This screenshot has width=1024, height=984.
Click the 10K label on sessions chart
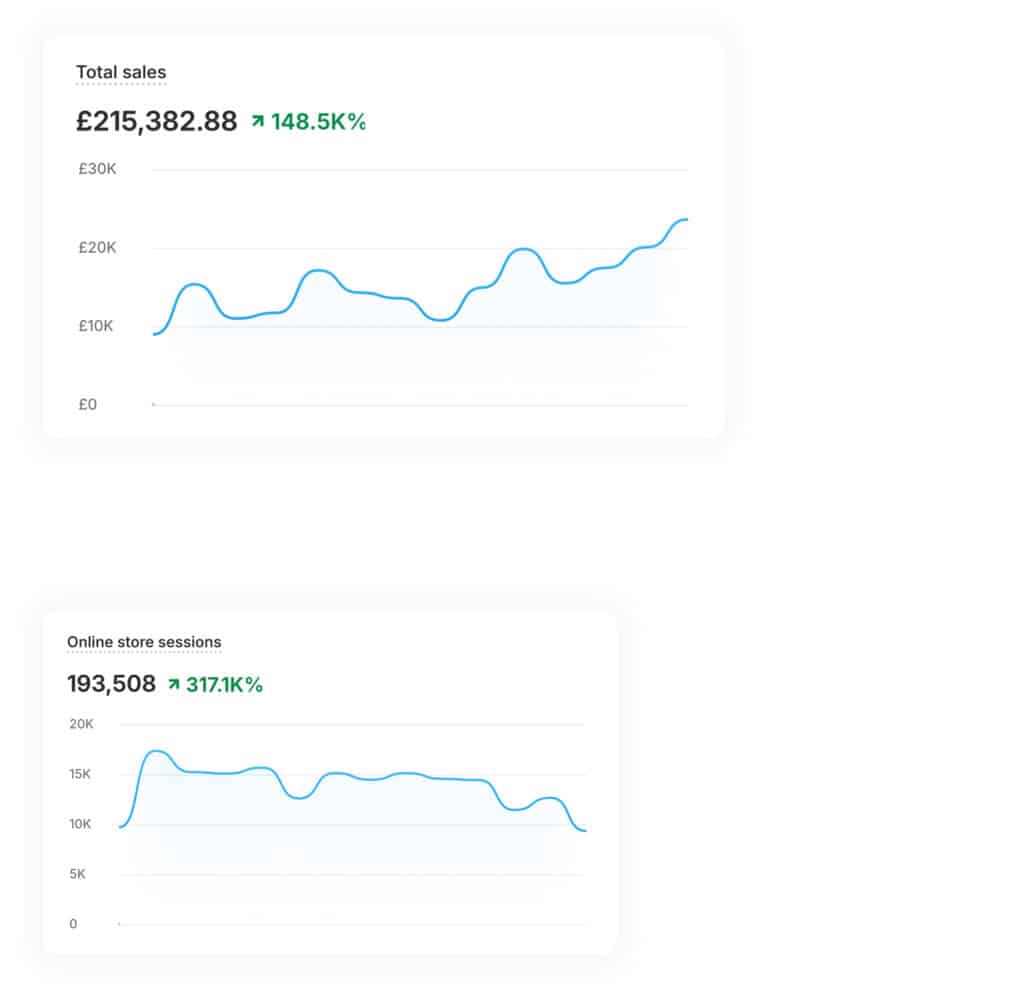click(80, 824)
